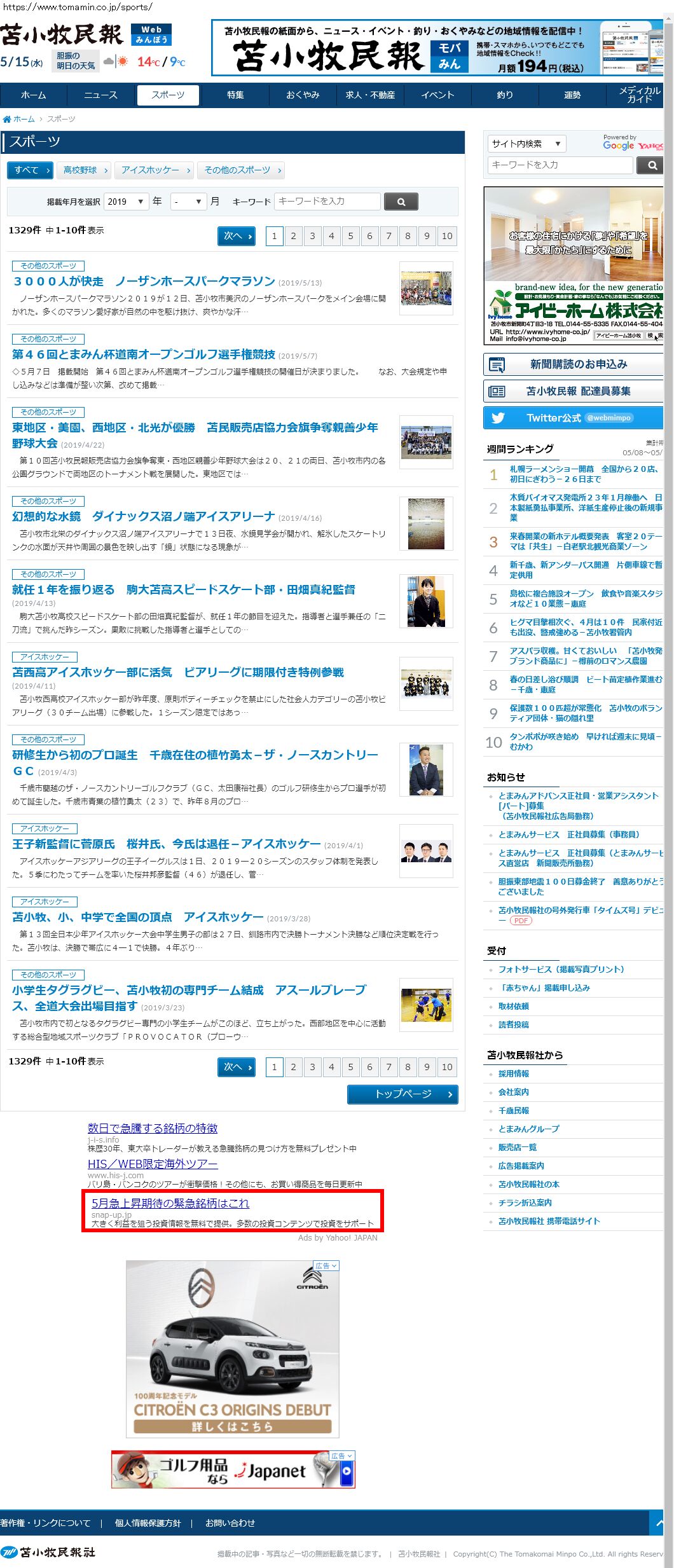The width and height of the screenshot is (674, 1568).
Task: Open とまみん杯道南オープンゴルフ article link
Action: click(144, 355)
